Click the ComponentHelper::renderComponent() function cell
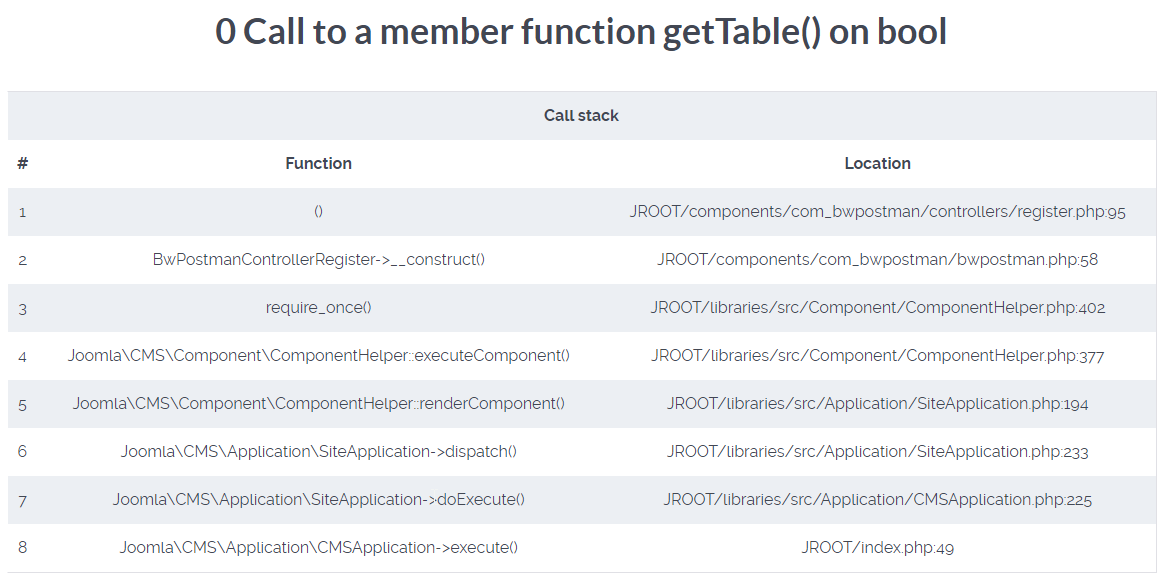The height and width of the screenshot is (581, 1164). 318,404
